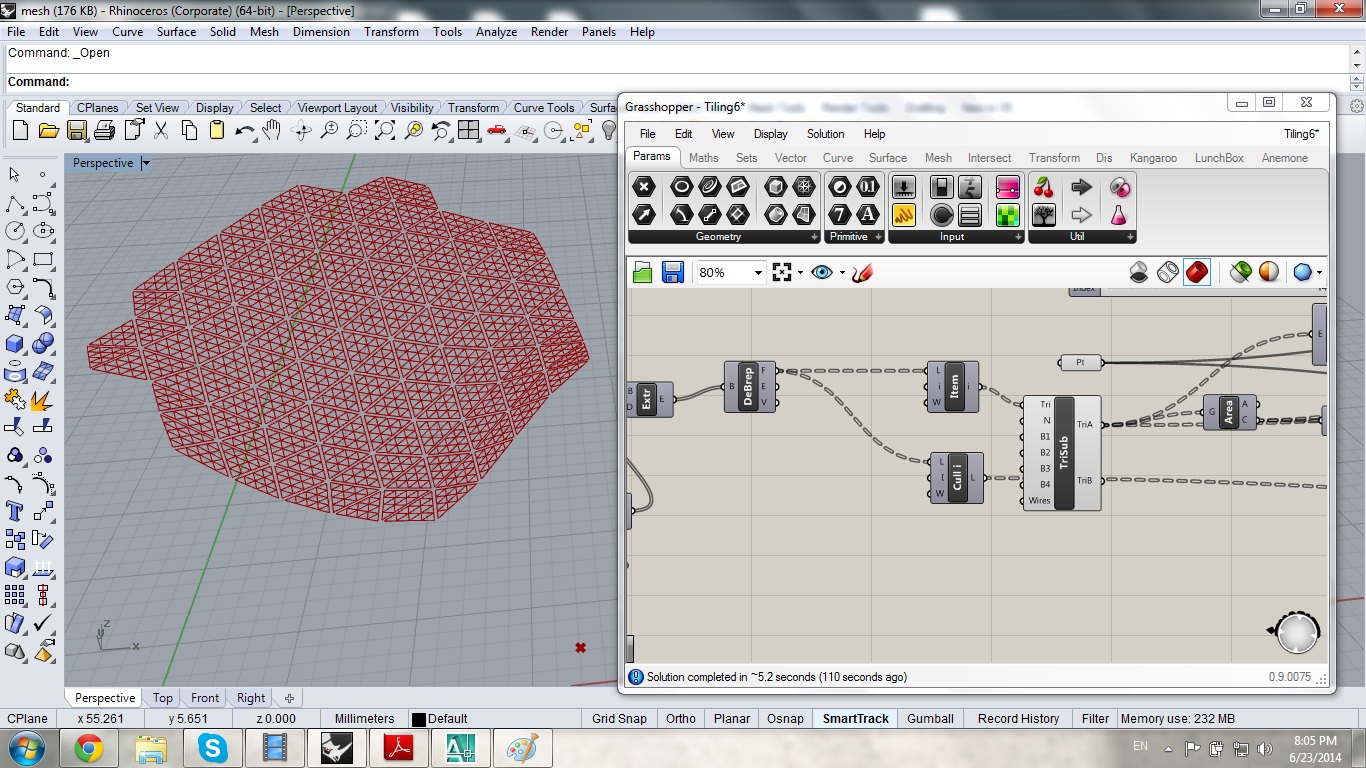
Task: Add the Cherry Picker utility
Action: pos(1044,187)
